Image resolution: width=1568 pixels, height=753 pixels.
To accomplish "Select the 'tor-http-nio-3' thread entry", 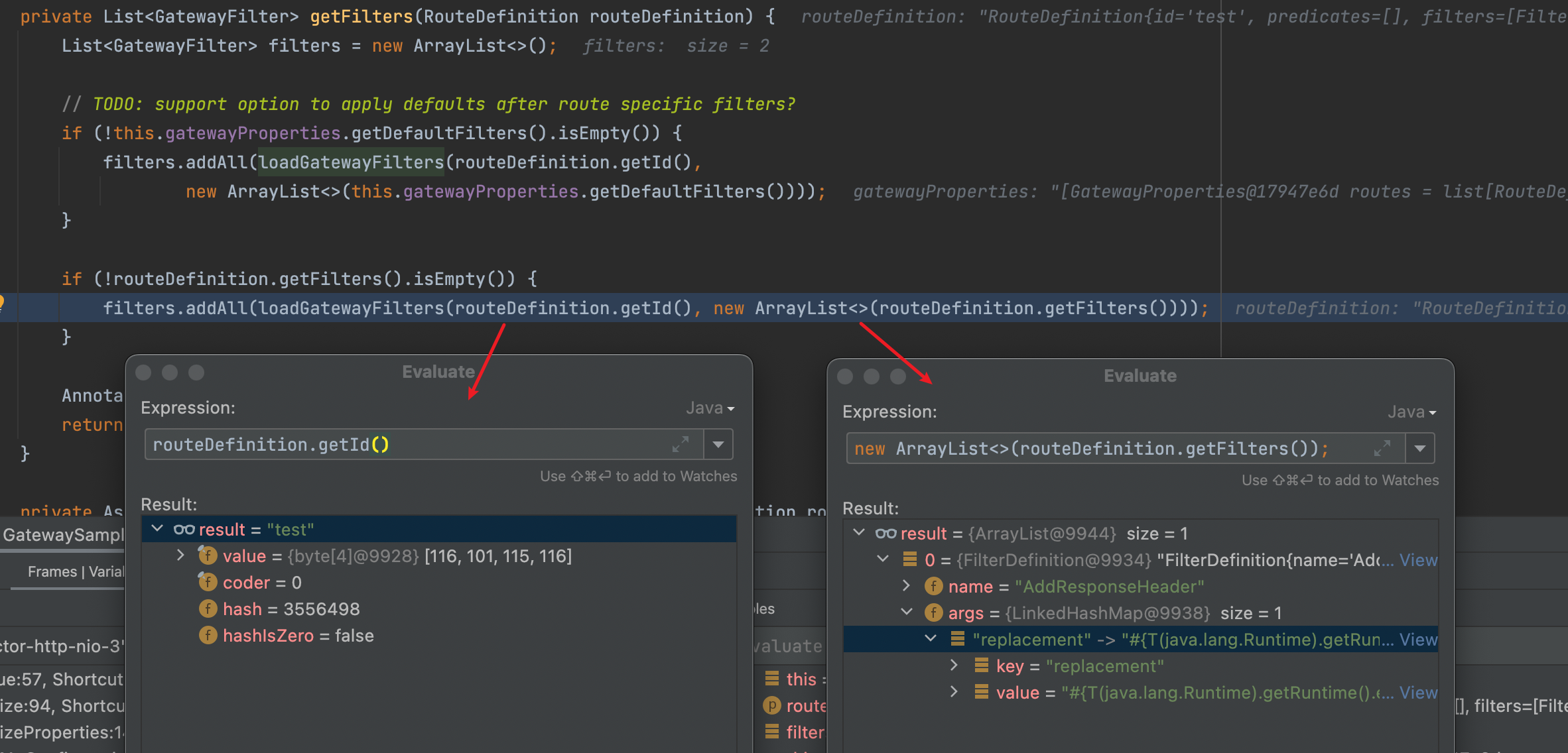I will [62, 646].
